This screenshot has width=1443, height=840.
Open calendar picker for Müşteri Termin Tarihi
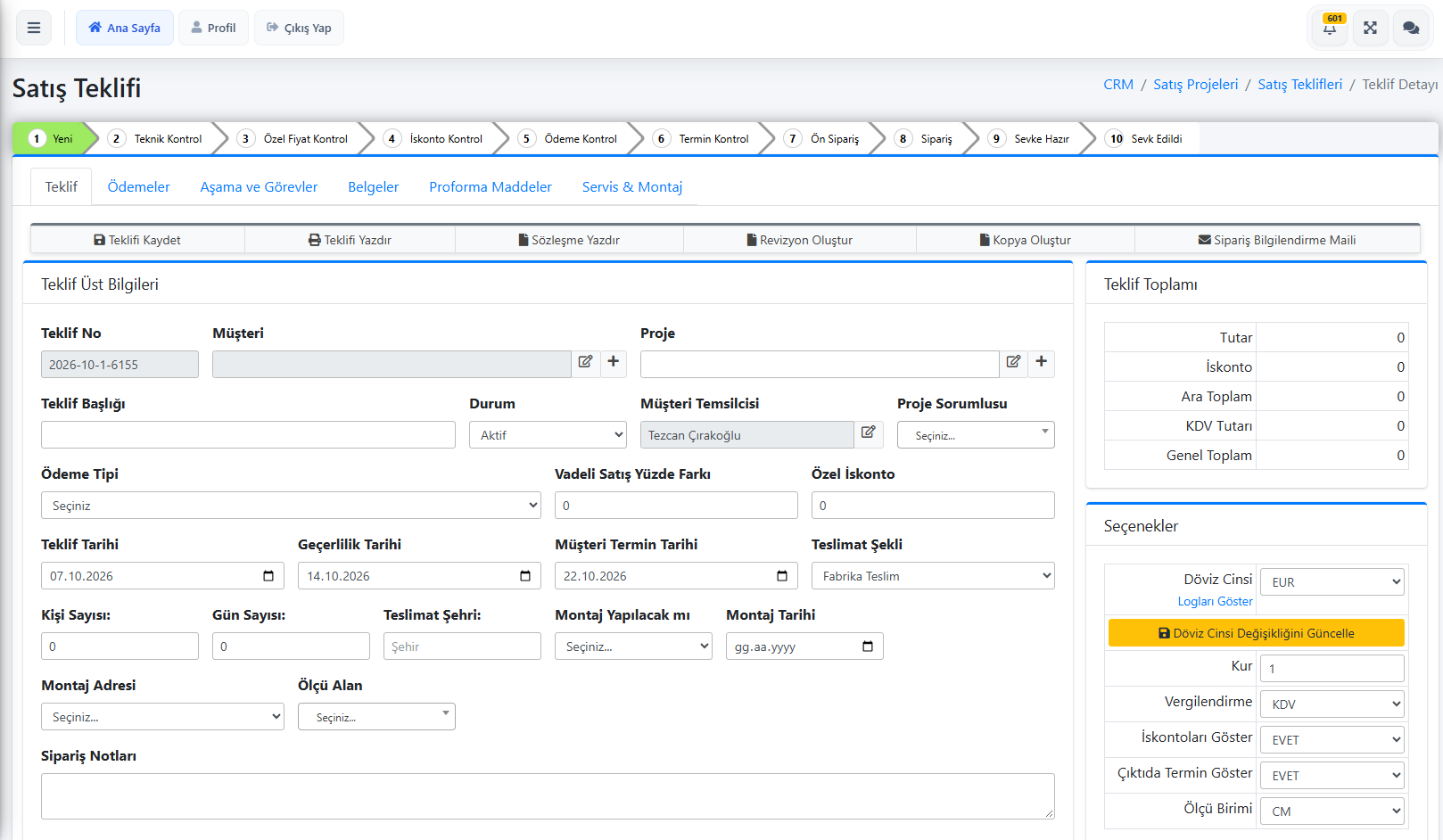pyautogui.click(x=782, y=576)
